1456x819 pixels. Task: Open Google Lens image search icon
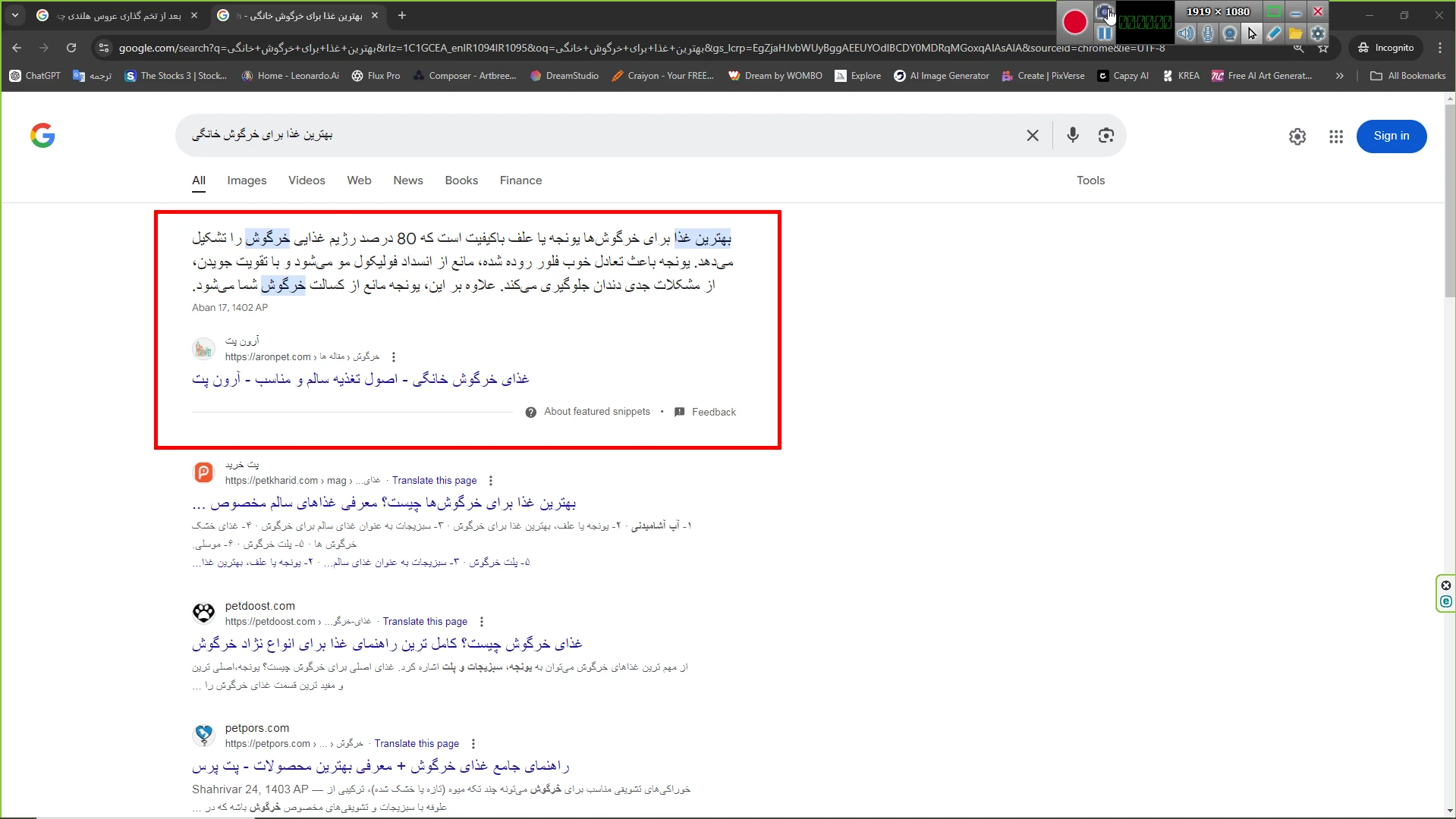1105,135
